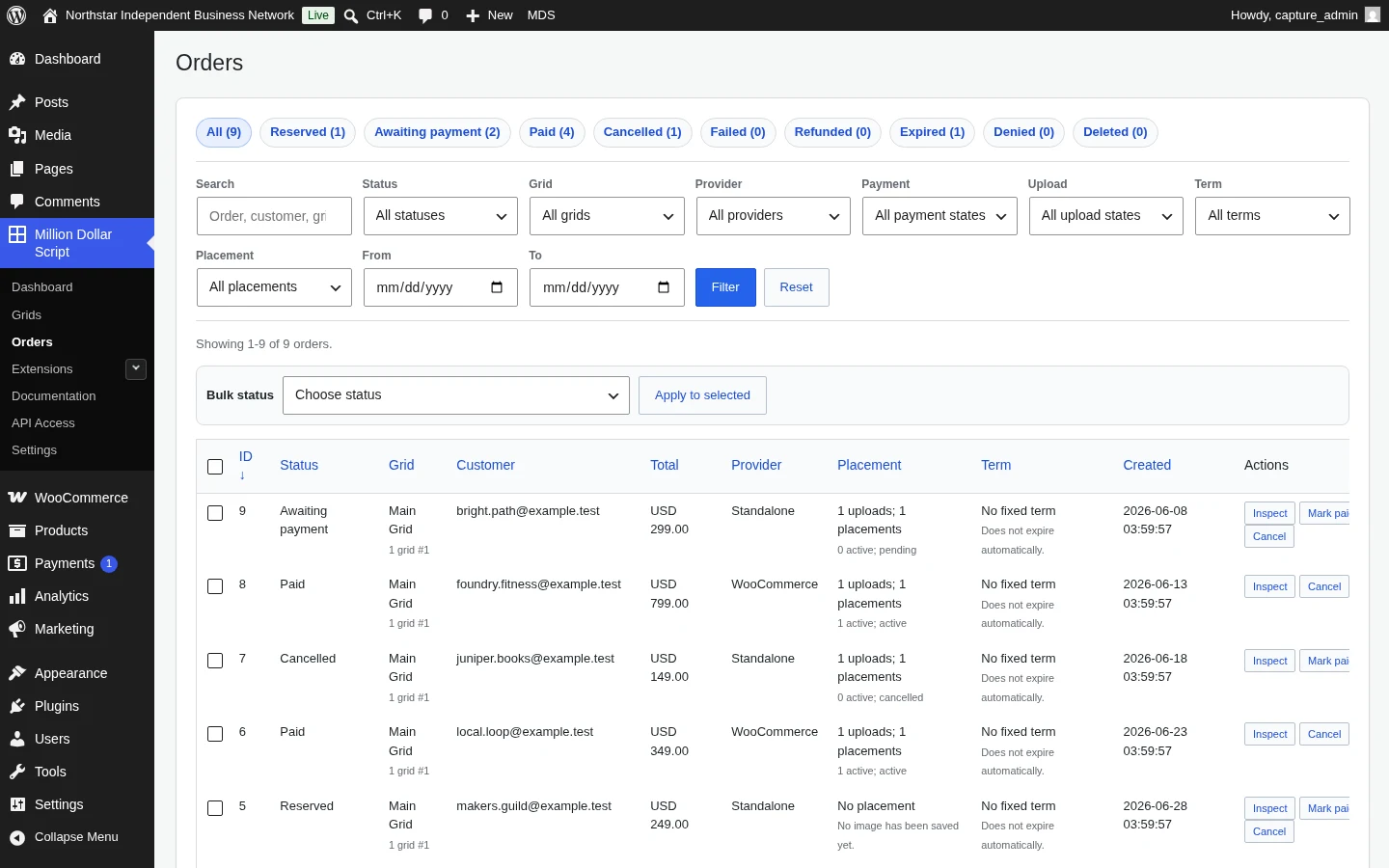Sort orders by Customer column

[x=485, y=465]
